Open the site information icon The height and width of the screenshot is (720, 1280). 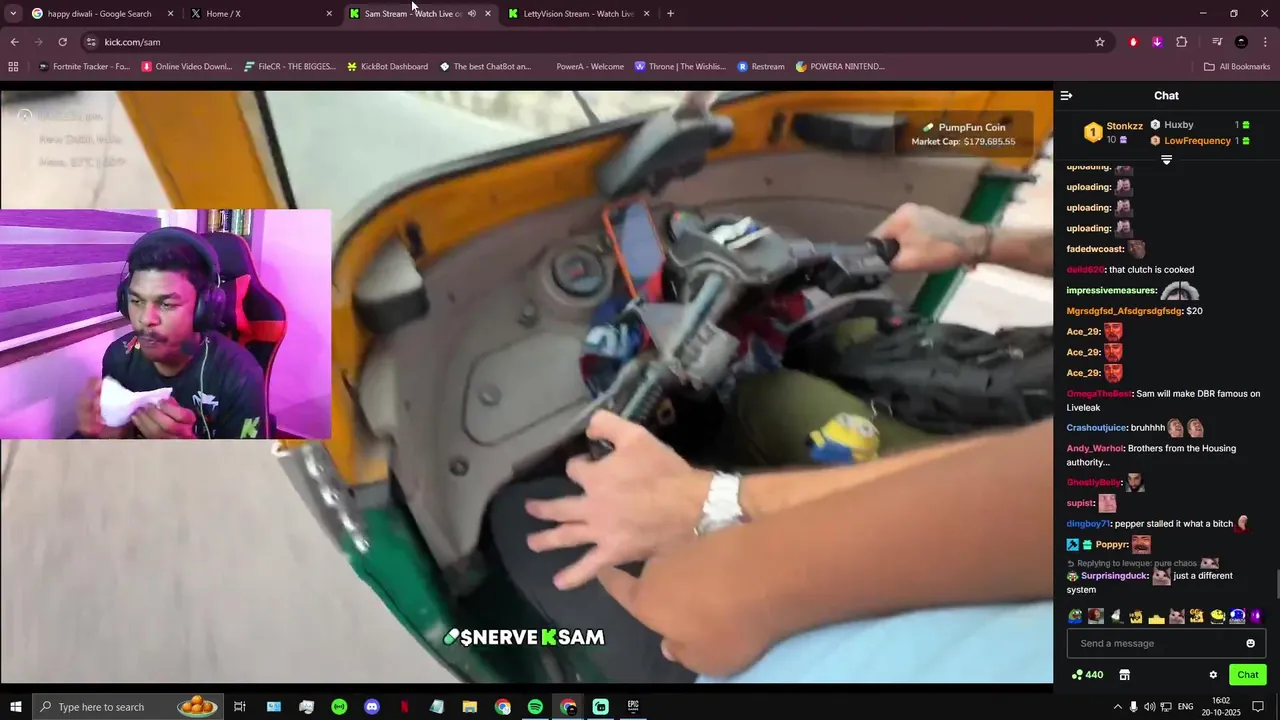pyautogui.click(x=91, y=42)
